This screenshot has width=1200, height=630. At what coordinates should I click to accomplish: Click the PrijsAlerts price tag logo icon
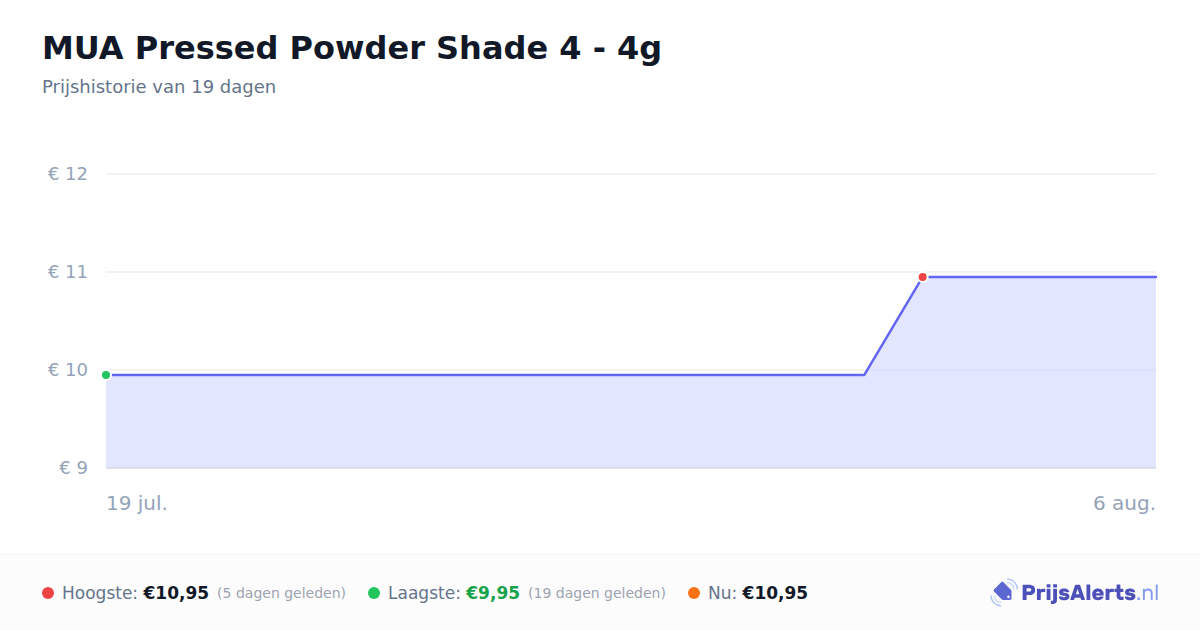coord(1003,593)
